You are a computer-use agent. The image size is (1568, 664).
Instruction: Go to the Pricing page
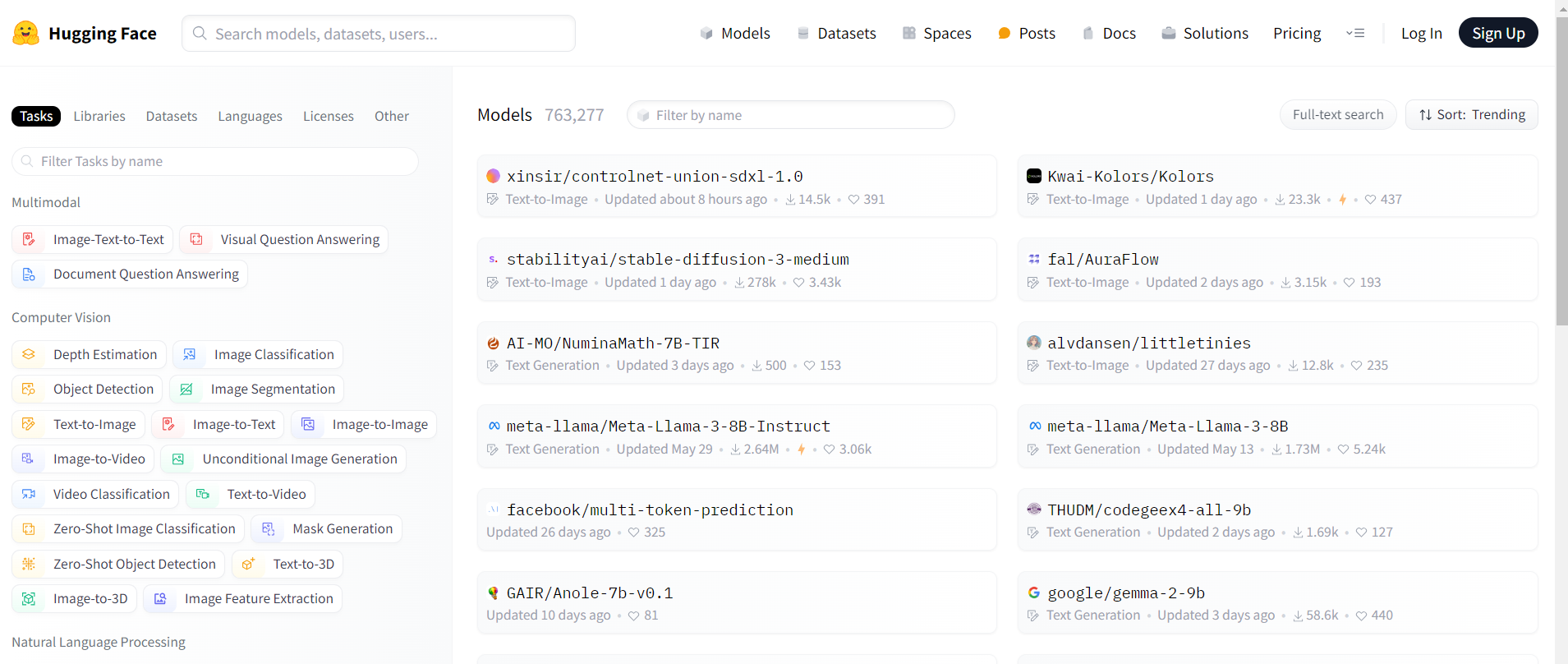pos(1297,34)
